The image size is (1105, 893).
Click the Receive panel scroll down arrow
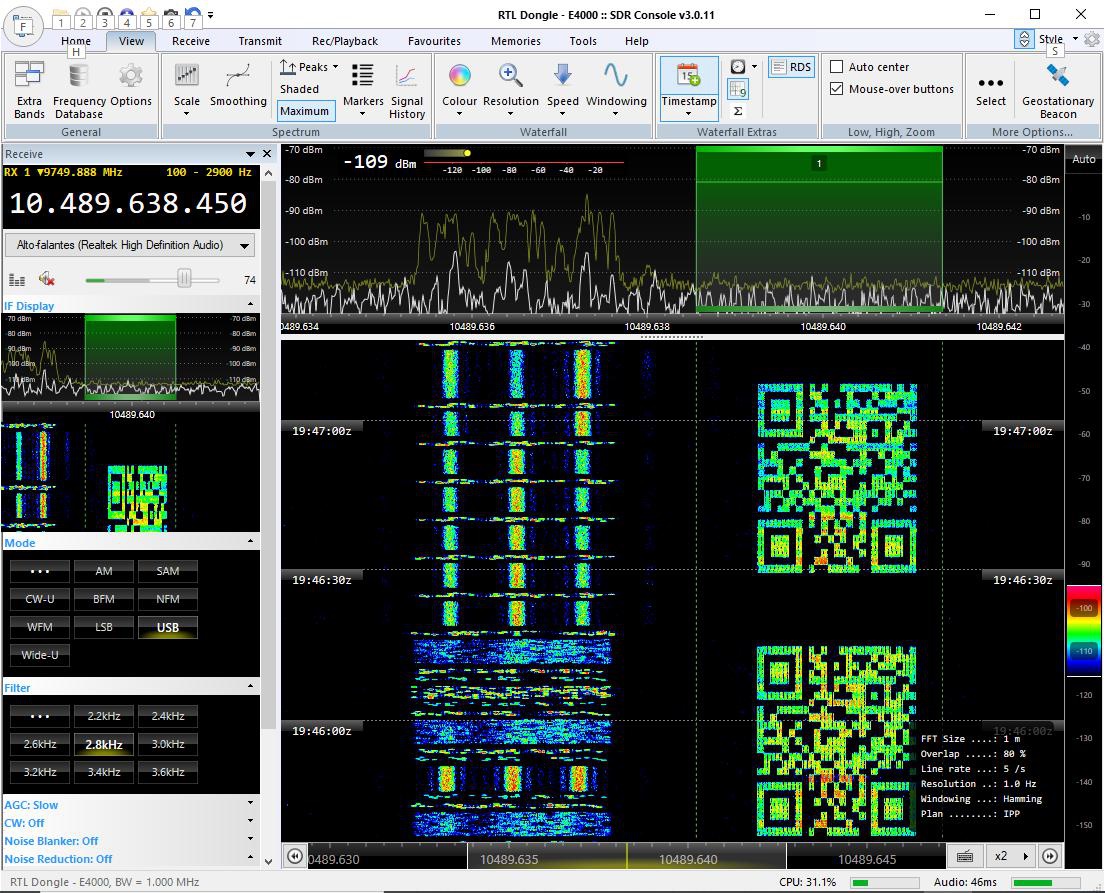[x=268, y=861]
